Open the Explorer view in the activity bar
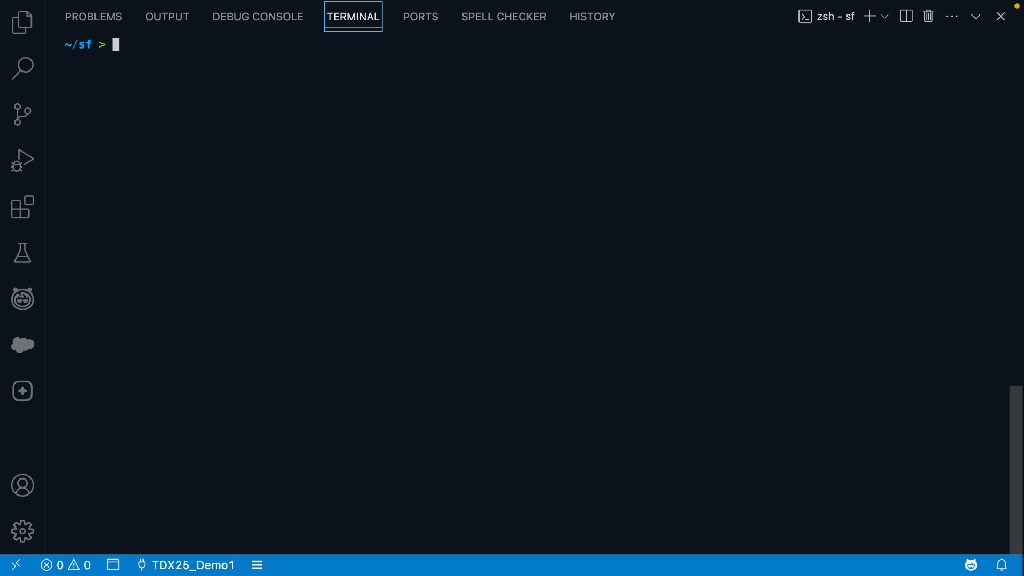This screenshot has width=1024, height=576. coord(22,22)
